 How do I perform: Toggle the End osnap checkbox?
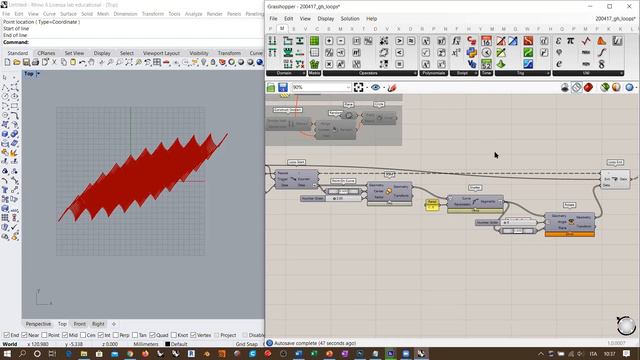click(x=7, y=335)
